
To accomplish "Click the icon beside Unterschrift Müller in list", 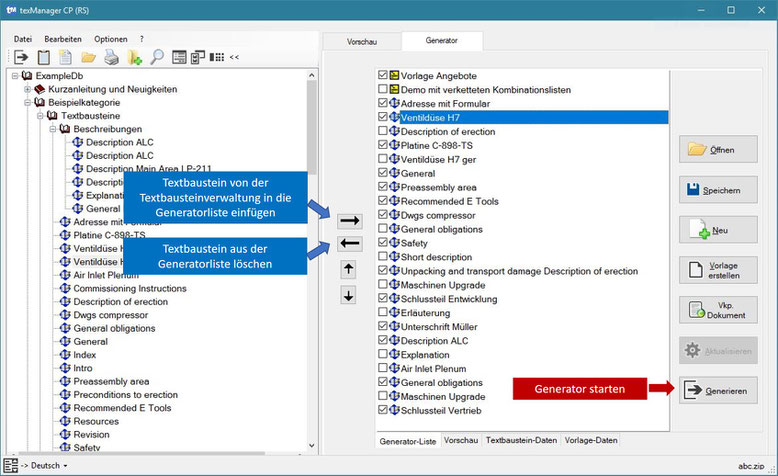I will click(394, 327).
